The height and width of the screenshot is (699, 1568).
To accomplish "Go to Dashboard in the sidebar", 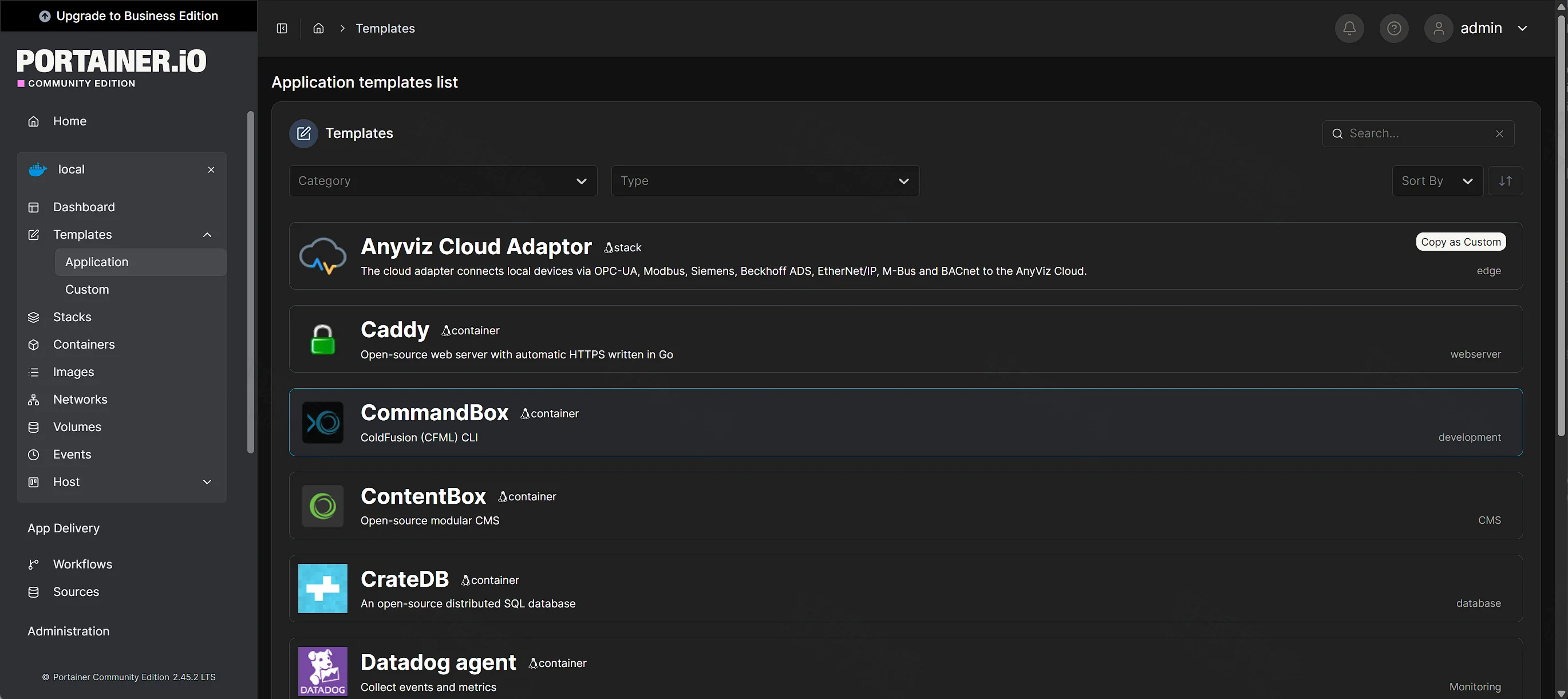I will (x=122, y=207).
